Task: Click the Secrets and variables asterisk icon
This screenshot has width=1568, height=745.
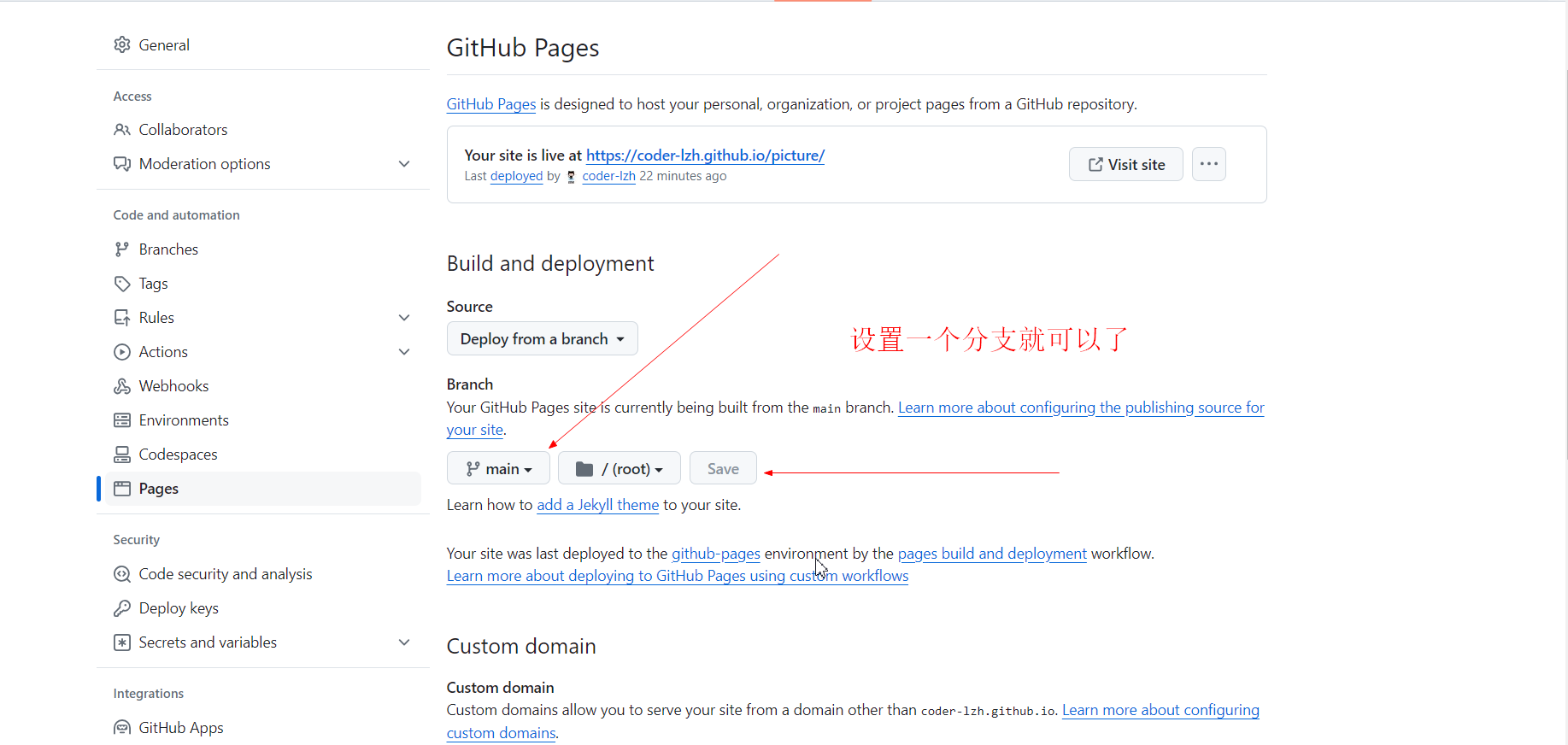Action: 122,642
